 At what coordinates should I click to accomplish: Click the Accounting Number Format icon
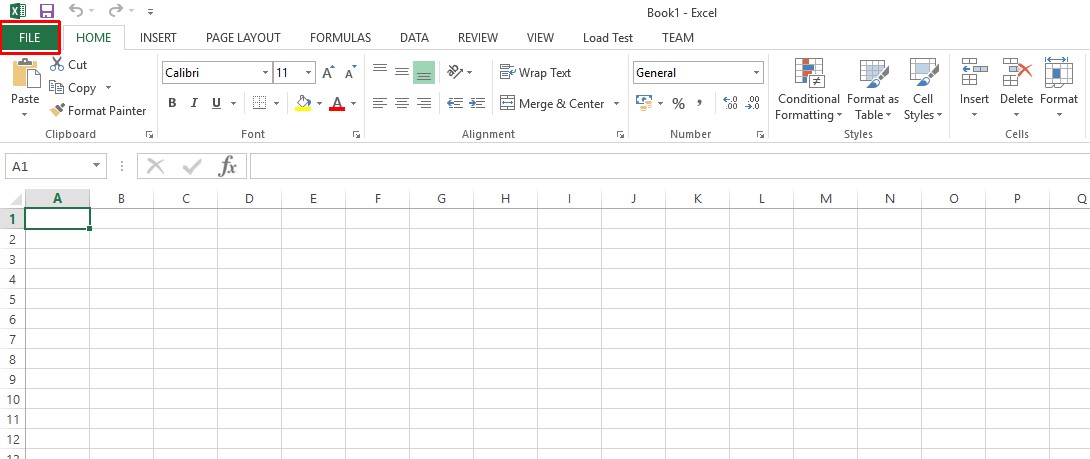click(x=643, y=104)
